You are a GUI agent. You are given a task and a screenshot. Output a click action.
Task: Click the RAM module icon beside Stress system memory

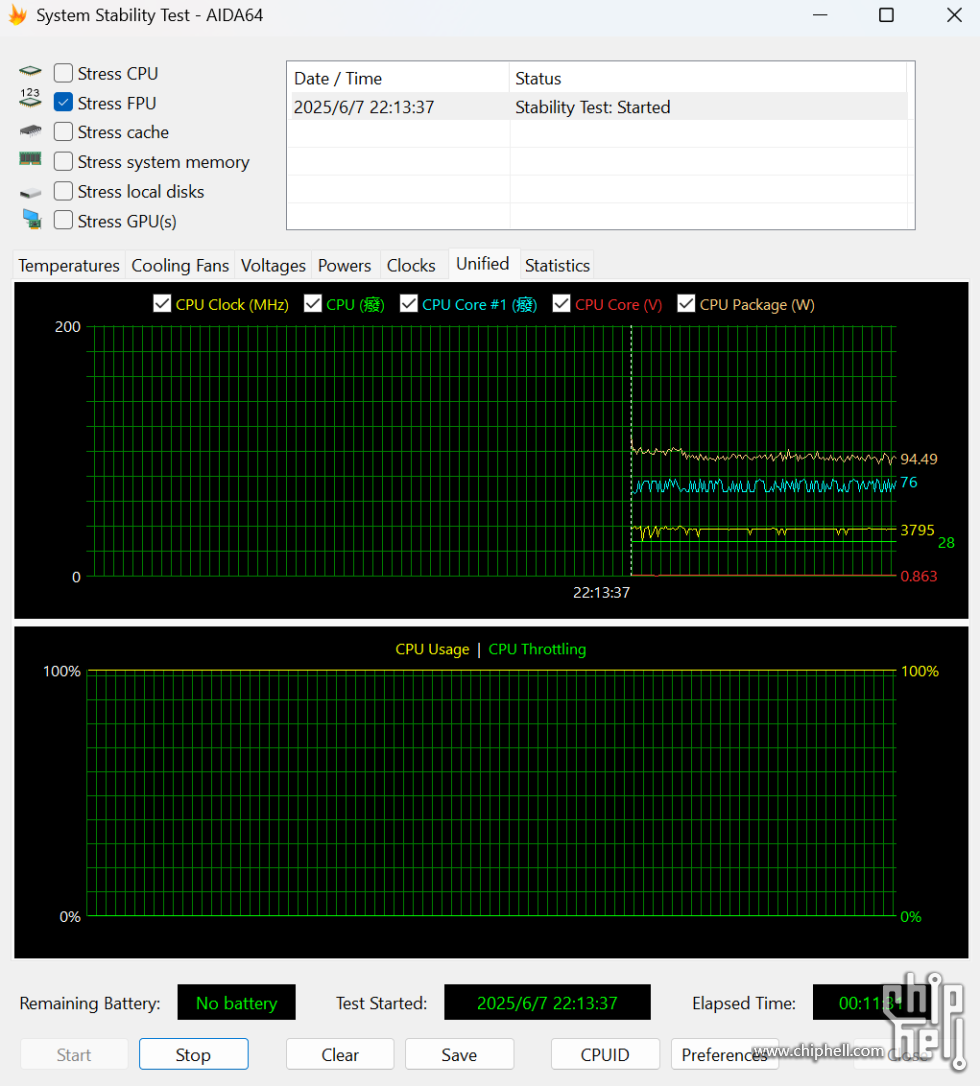[30, 159]
